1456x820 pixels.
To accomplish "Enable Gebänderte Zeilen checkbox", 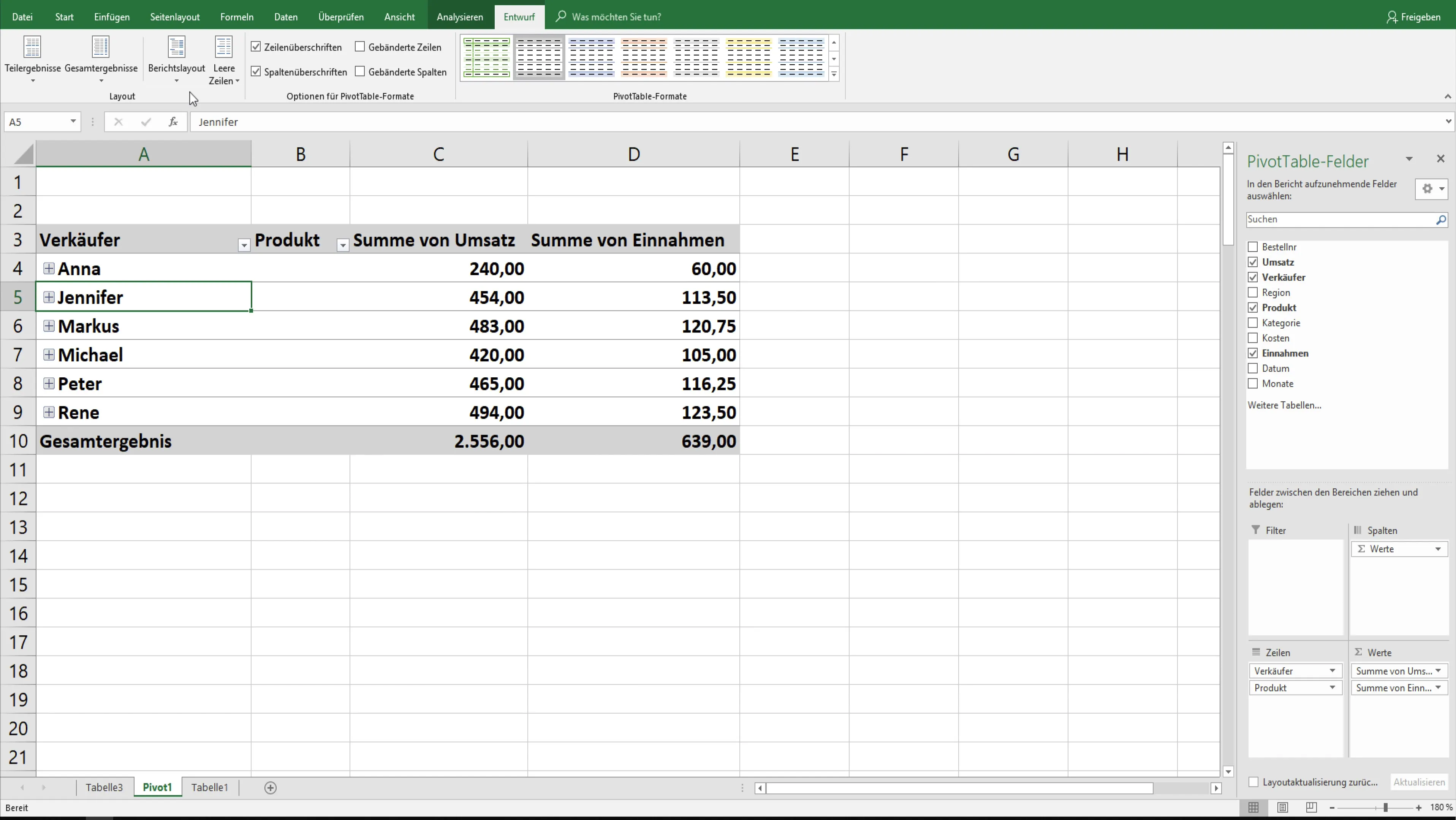I will pyautogui.click(x=360, y=47).
